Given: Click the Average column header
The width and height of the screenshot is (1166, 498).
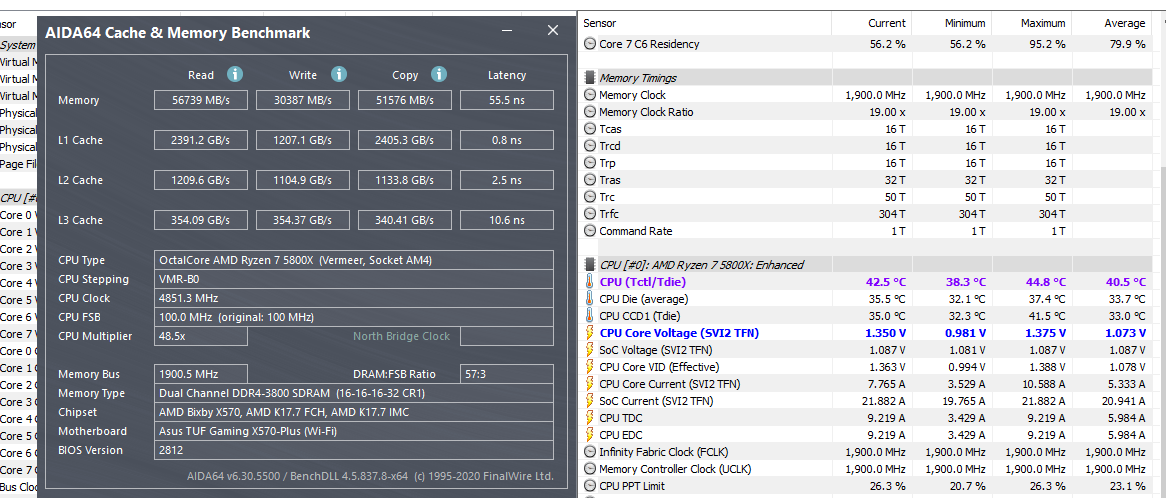Looking at the screenshot, I should pyautogui.click(x=1124, y=23).
